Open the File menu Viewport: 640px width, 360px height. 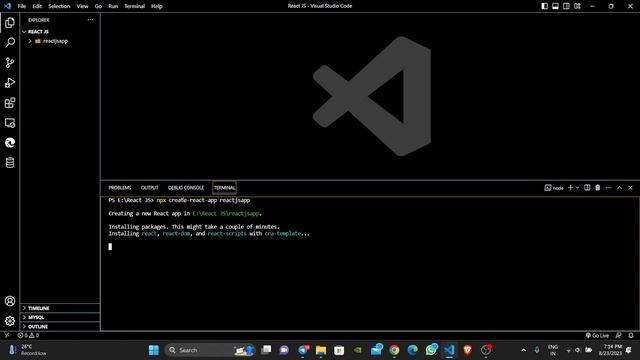[22, 6]
